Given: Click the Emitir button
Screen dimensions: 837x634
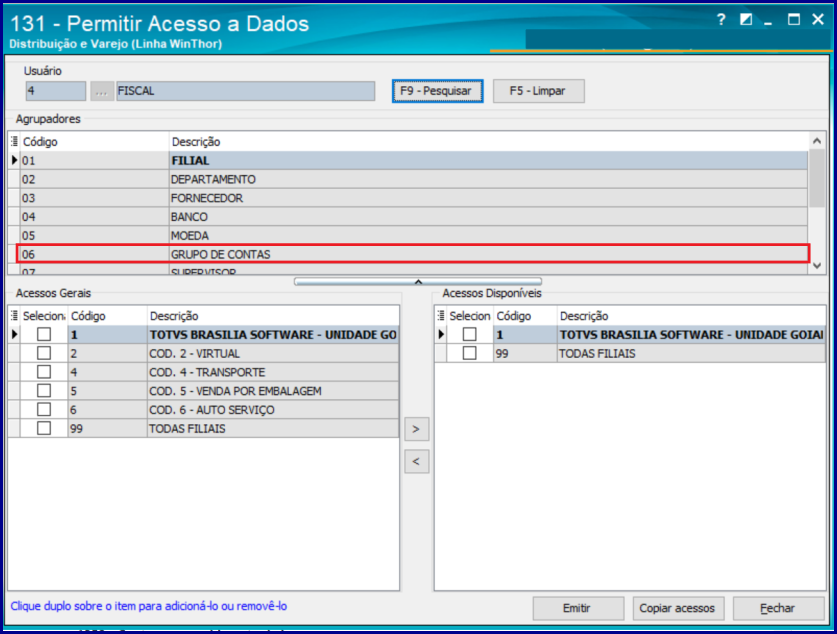Looking at the screenshot, I should click(x=578, y=608).
